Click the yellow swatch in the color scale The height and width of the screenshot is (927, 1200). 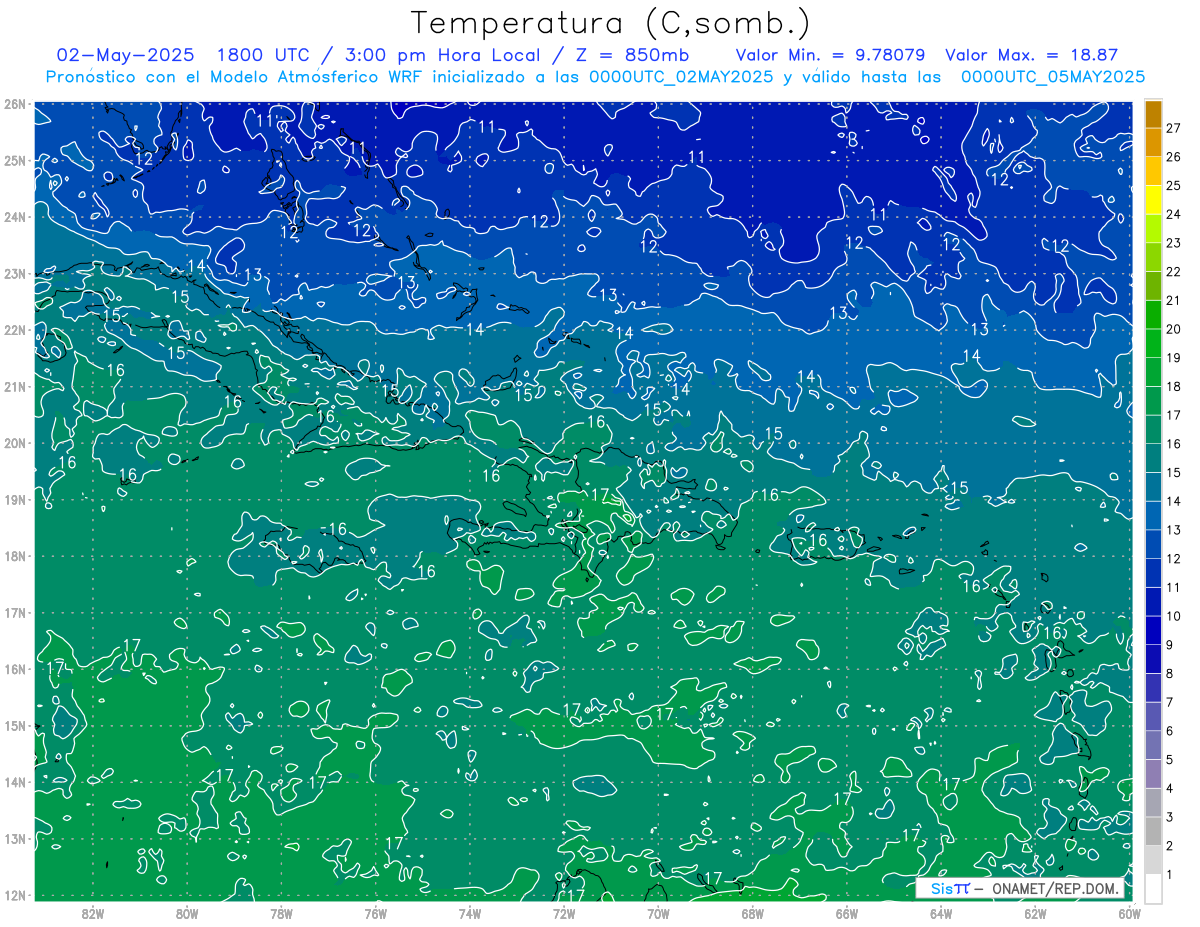(1153, 201)
